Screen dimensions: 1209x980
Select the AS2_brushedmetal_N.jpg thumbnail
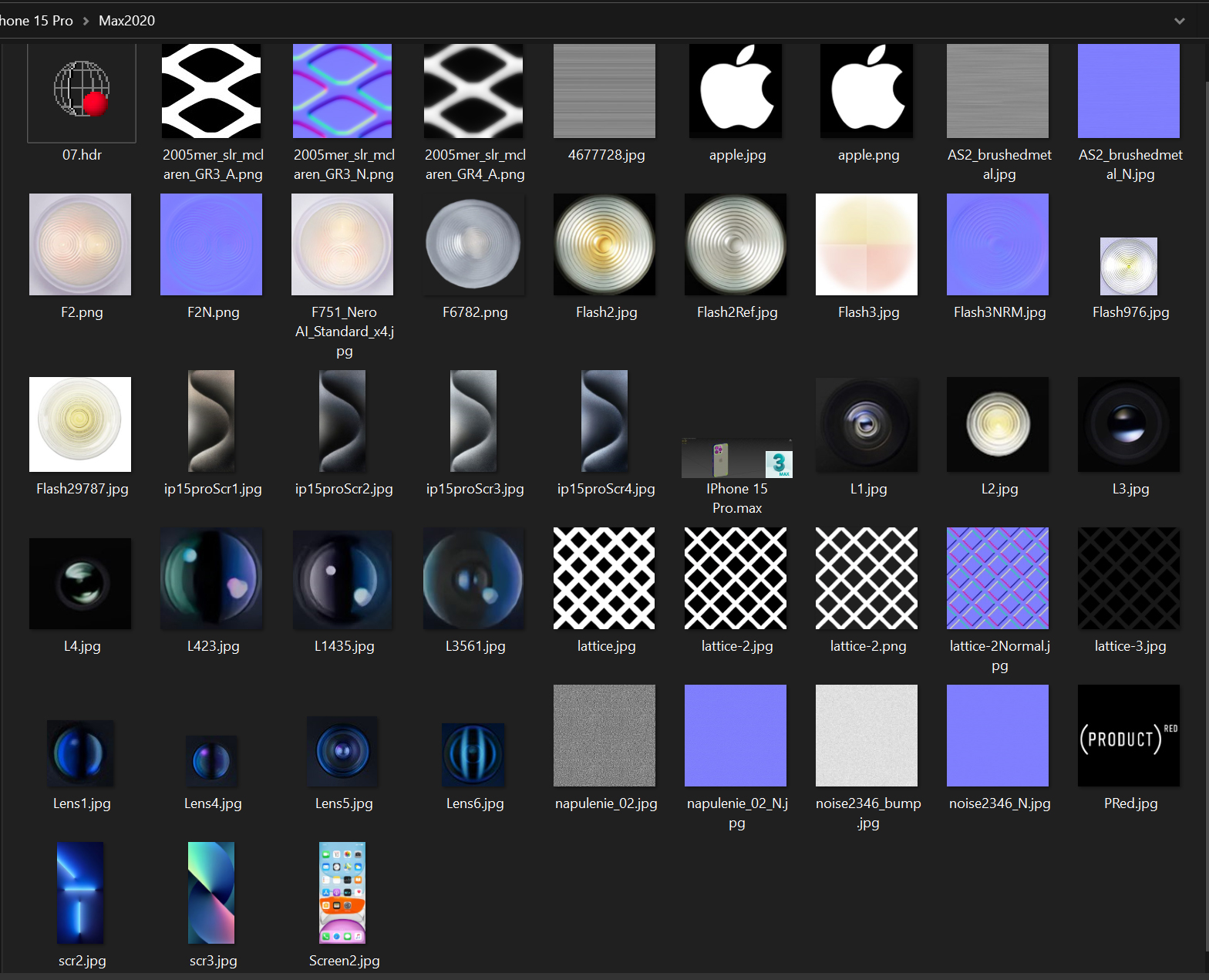pyautogui.click(x=1129, y=91)
